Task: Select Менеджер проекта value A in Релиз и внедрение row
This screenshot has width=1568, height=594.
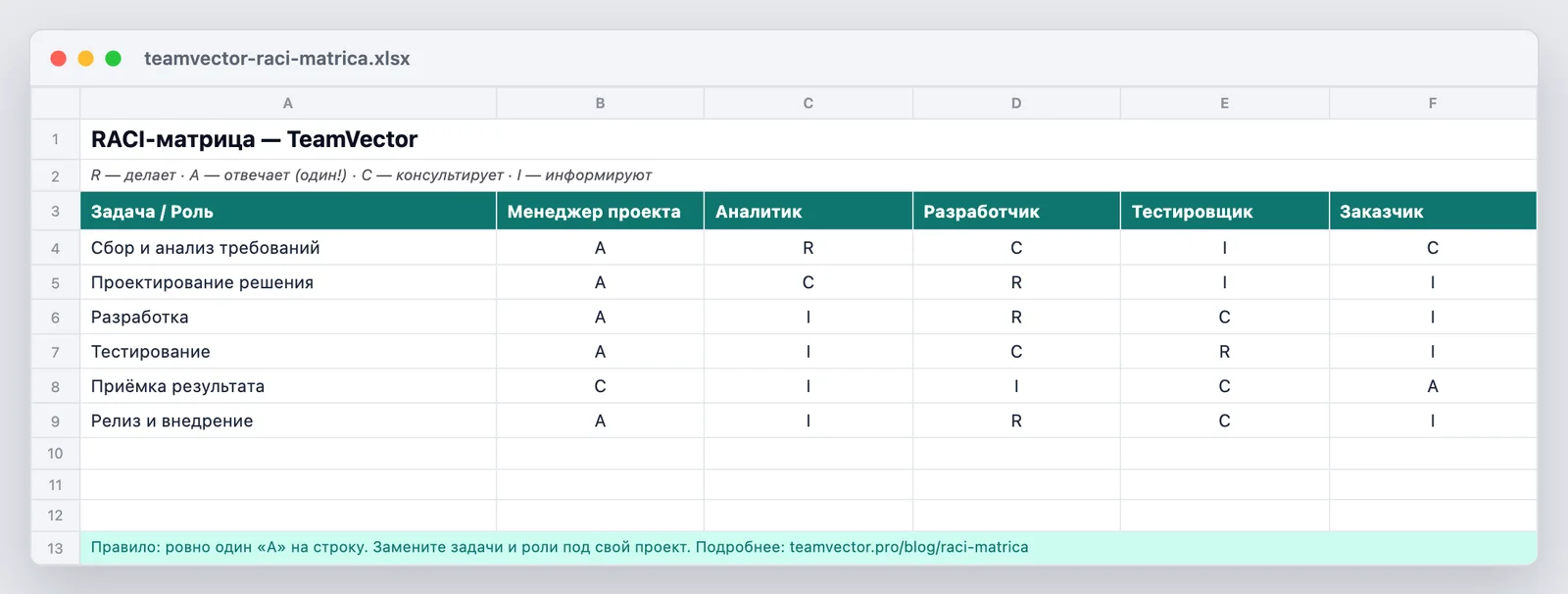Action: (x=600, y=421)
